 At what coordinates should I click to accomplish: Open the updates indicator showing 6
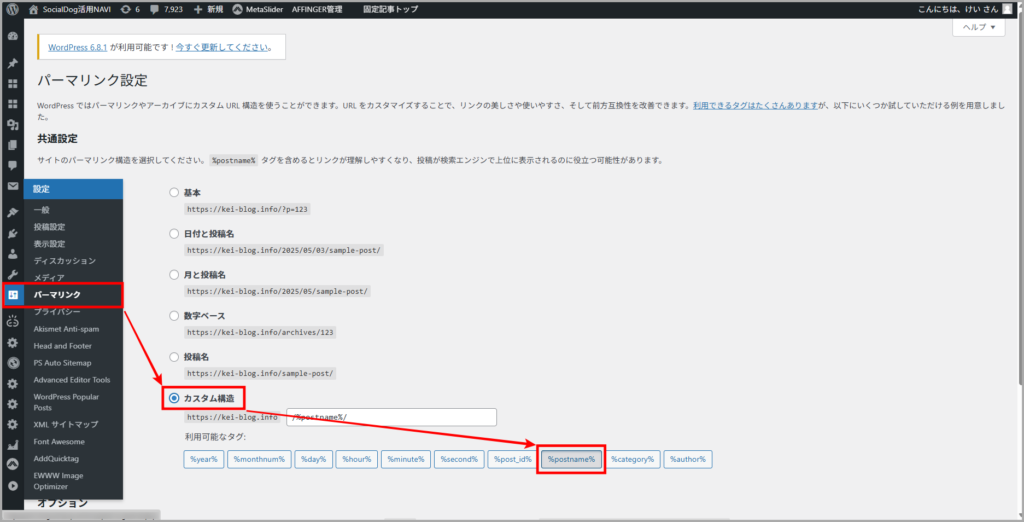pyautogui.click(x=131, y=10)
